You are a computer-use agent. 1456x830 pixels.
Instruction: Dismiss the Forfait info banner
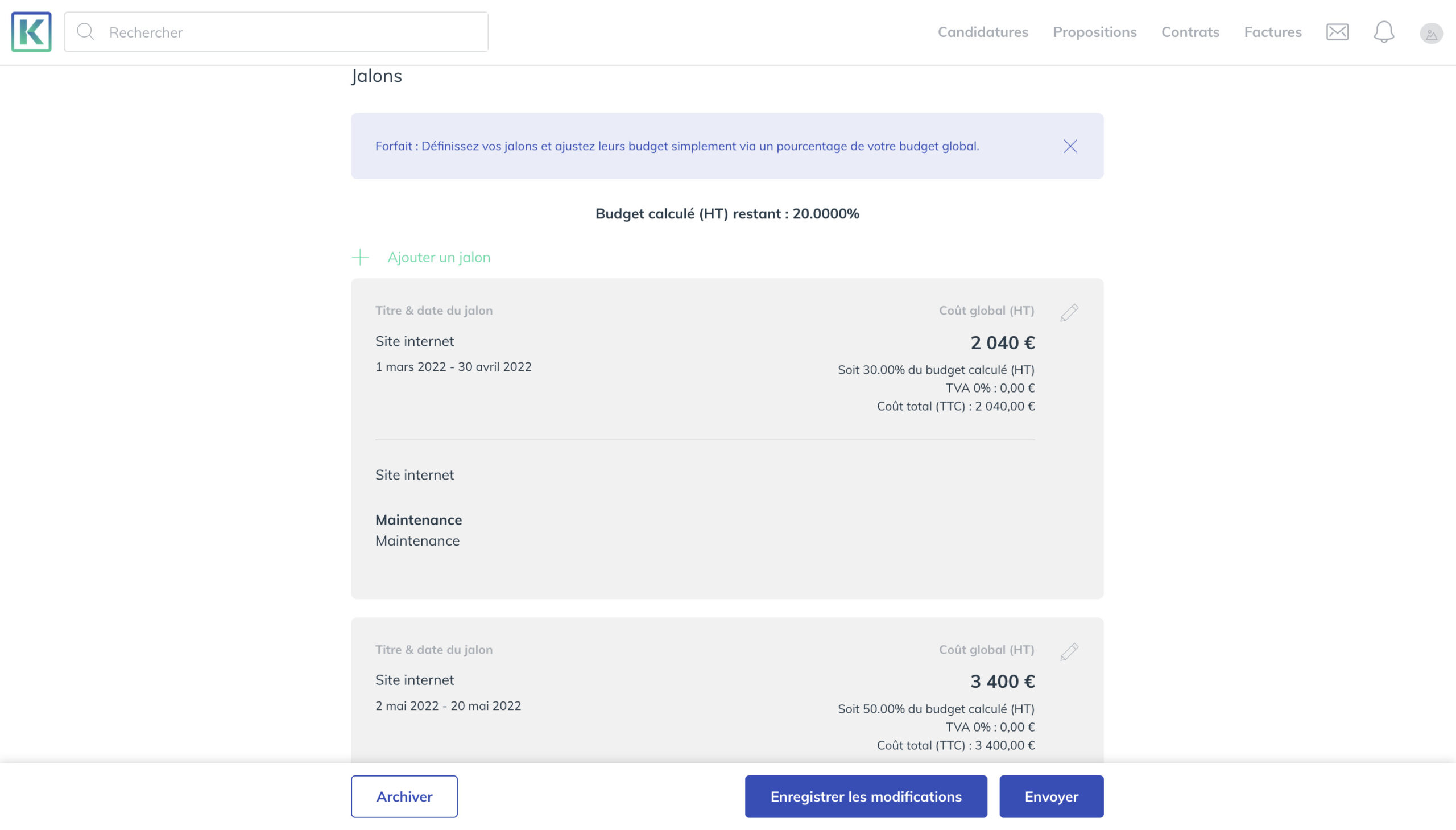click(1070, 147)
